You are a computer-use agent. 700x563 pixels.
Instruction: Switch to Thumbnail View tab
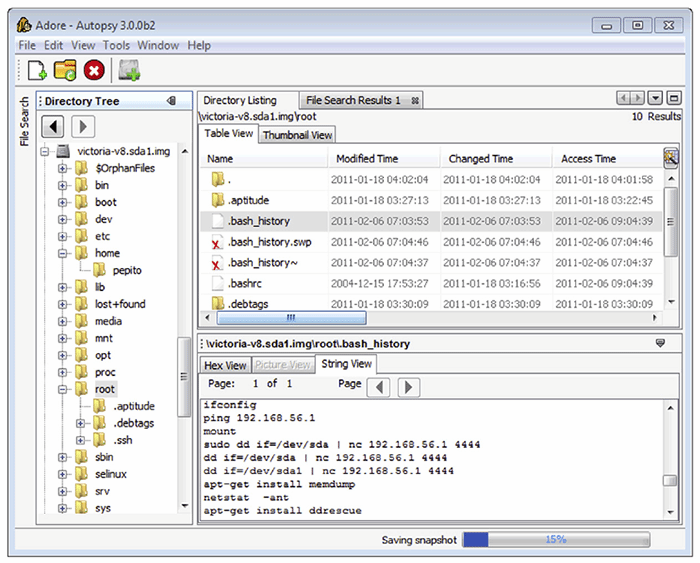tap(297, 135)
